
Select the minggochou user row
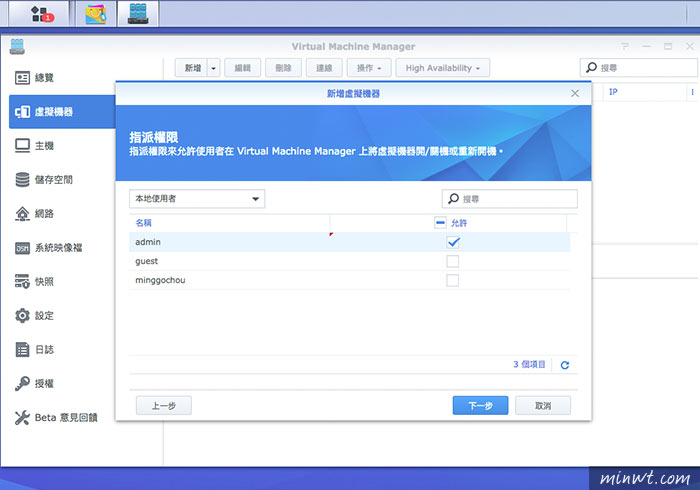[x=350, y=280]
